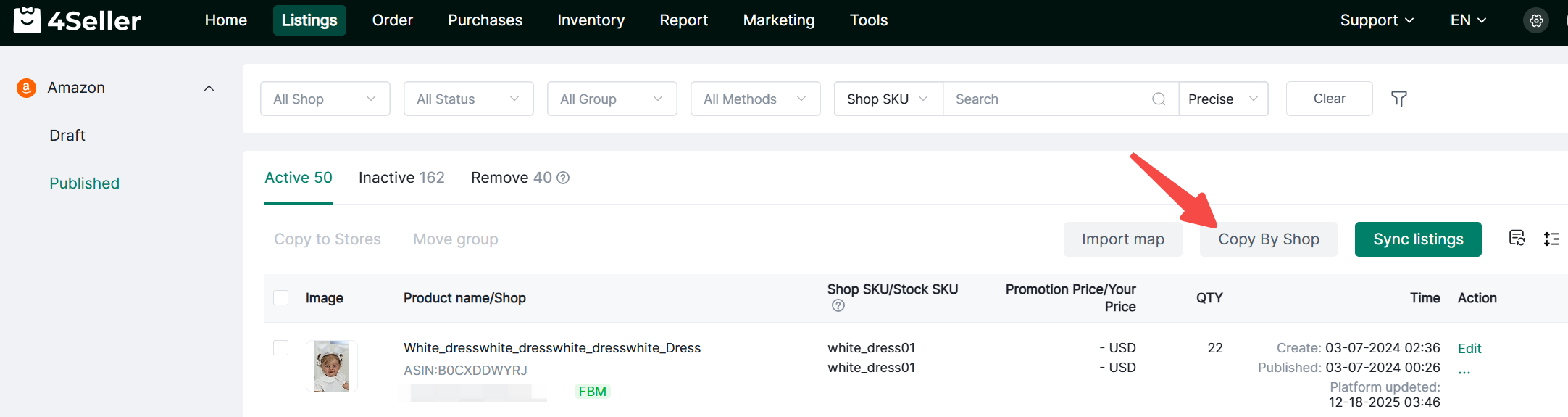Check the White_dress listing row checkbox

(281, 348)
